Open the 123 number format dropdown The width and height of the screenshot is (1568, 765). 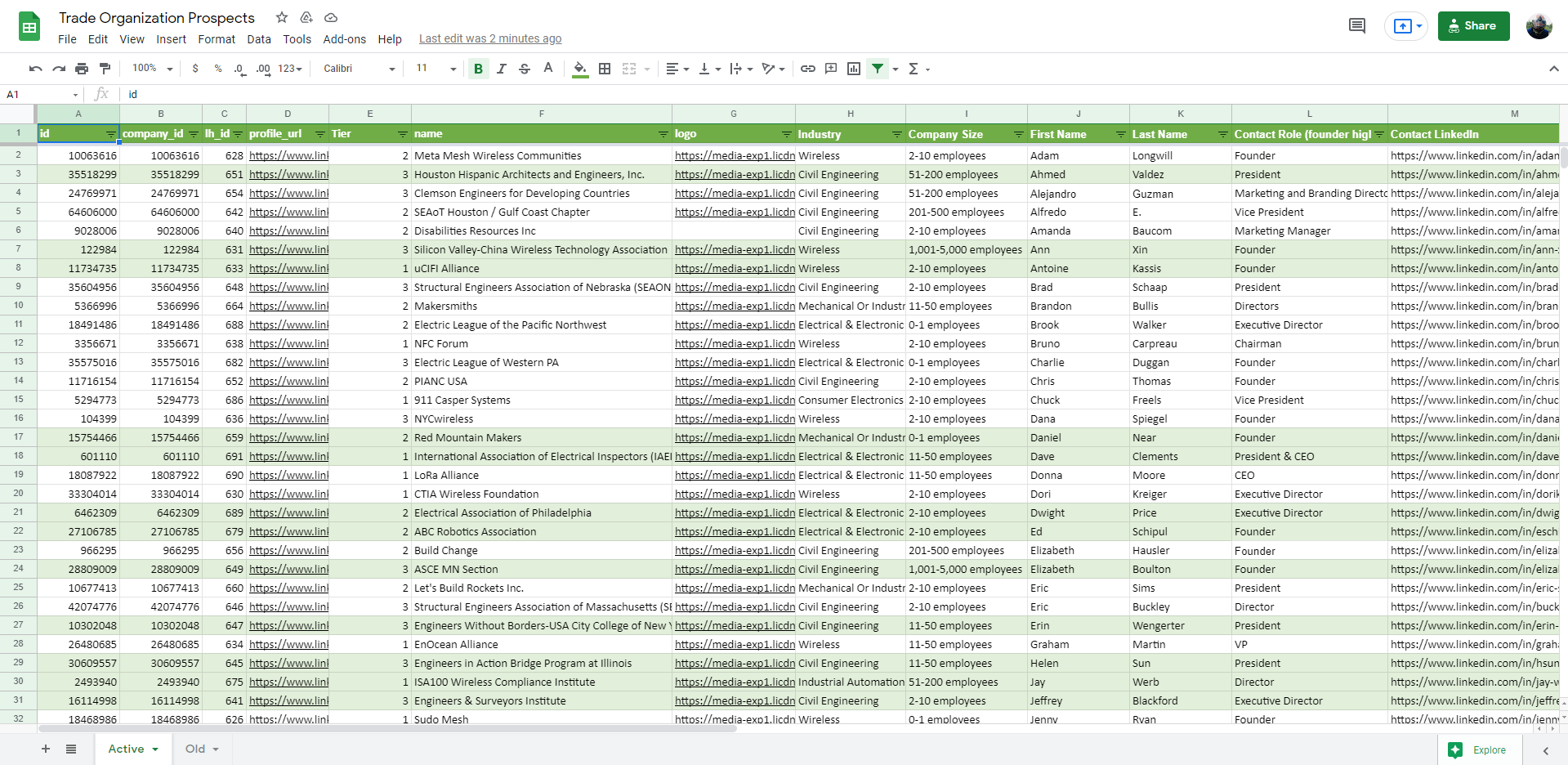(x=290, y=69)
